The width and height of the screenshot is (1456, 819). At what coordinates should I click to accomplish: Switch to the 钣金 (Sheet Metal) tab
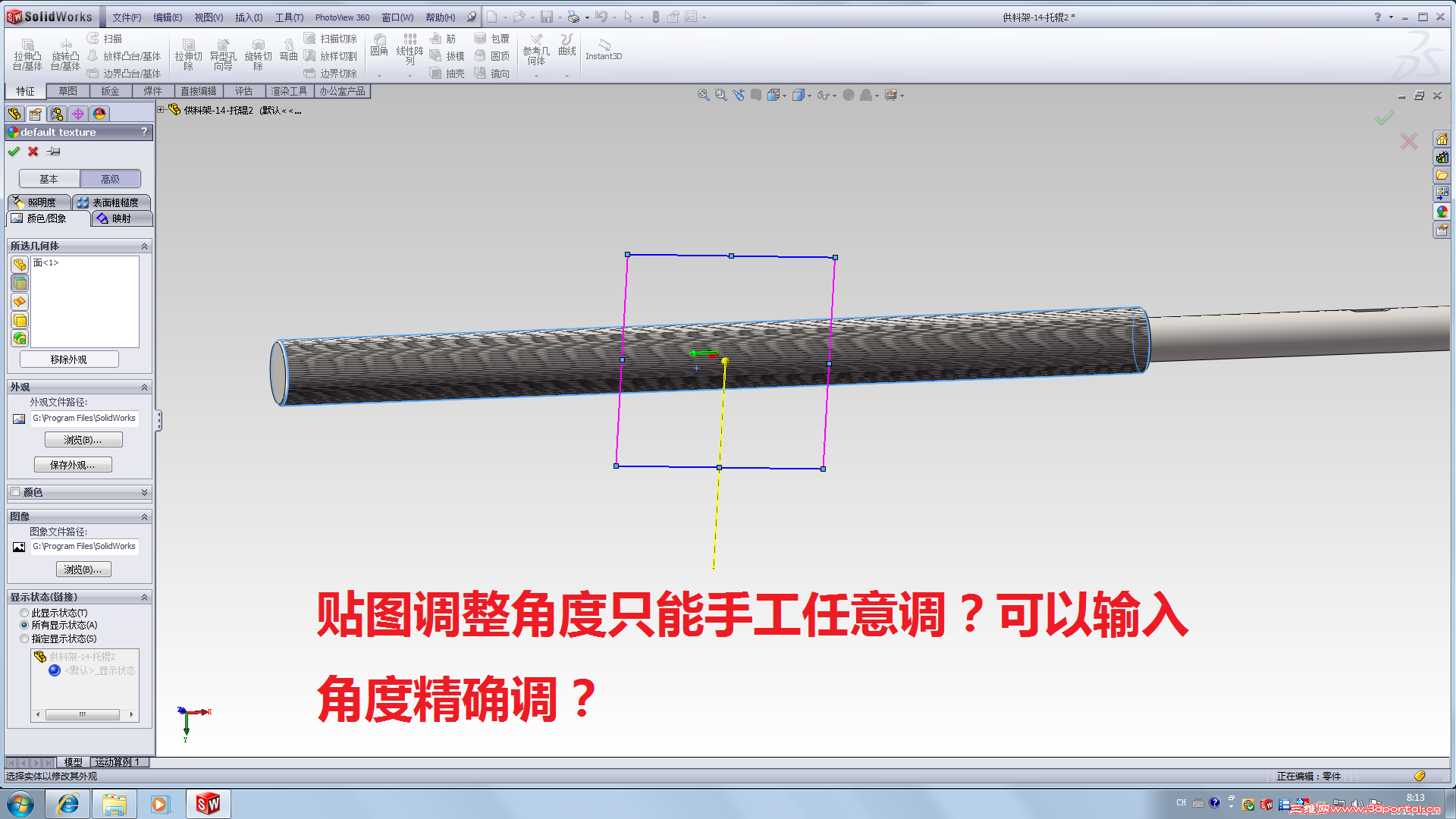tap(110, 90)
